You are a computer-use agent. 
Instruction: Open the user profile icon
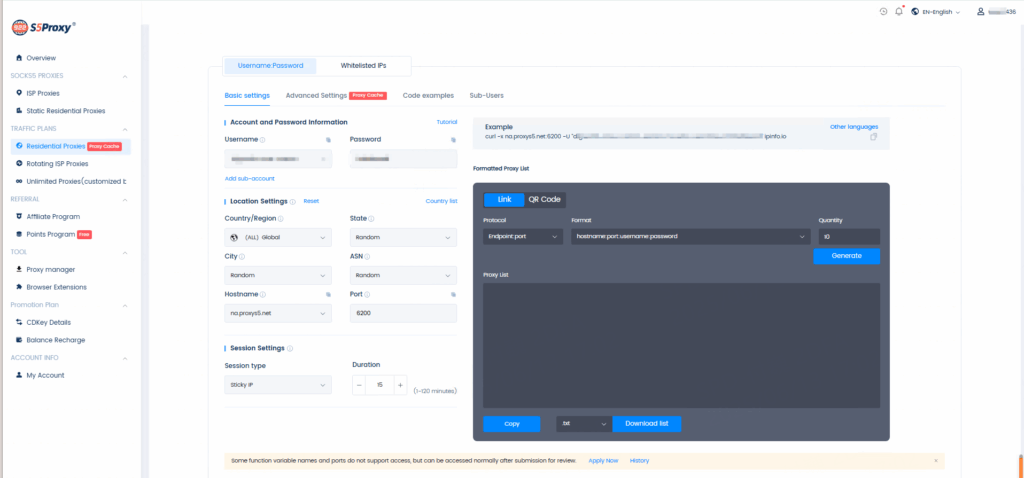click(981, 12)
